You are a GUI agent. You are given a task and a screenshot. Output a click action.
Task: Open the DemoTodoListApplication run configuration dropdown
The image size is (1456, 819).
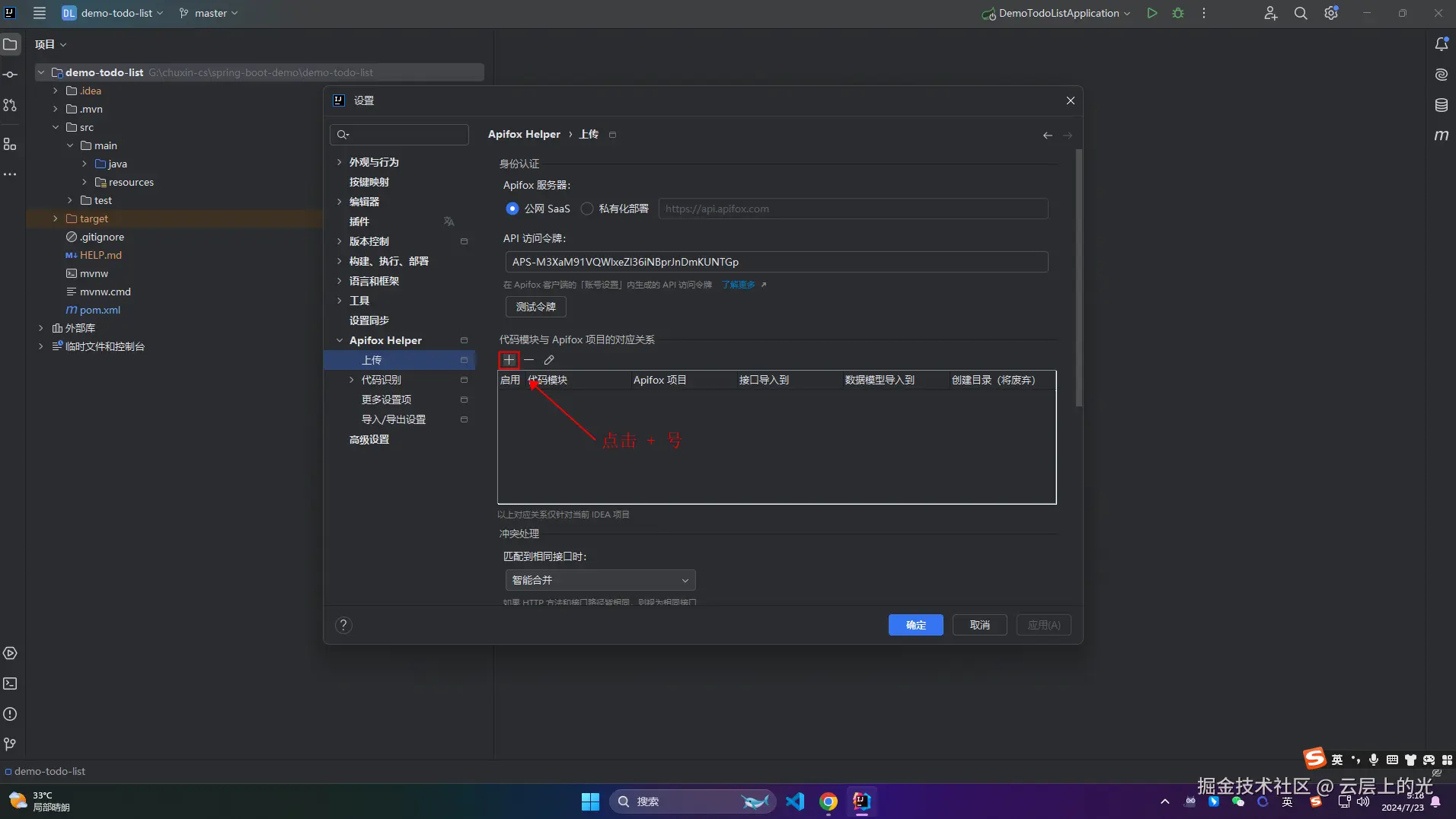[x=1056, y=13]
